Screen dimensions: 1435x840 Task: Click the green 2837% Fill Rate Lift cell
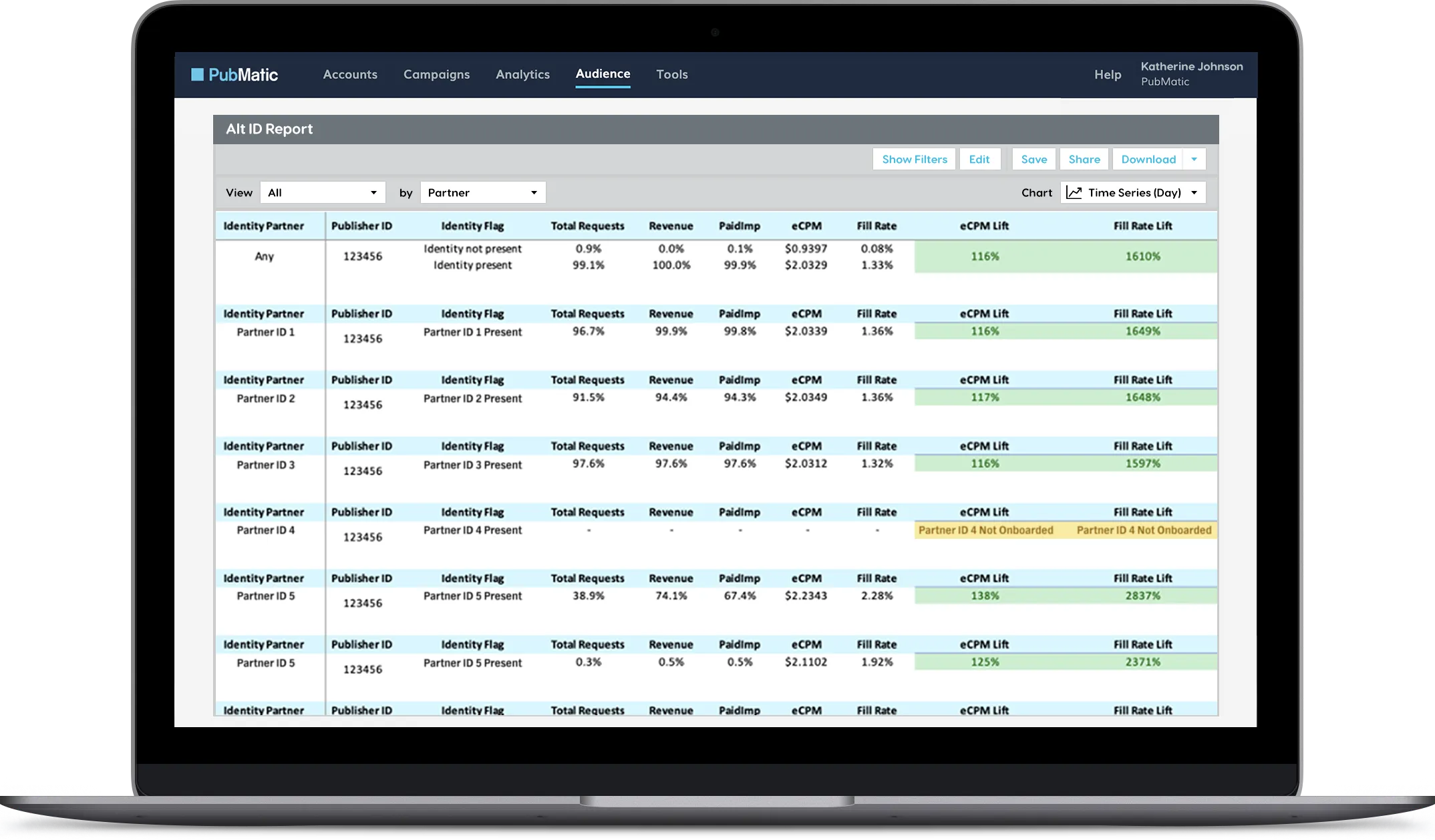click(1142, 596)
